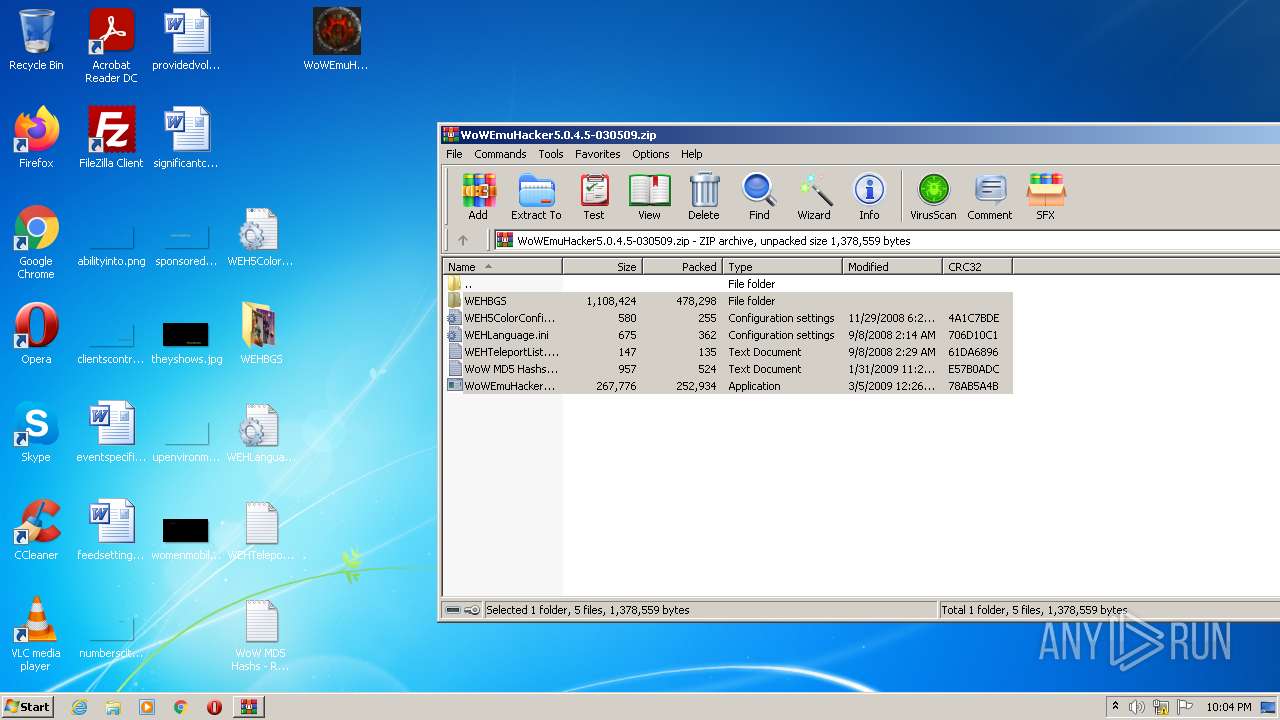Go up one folder level arrow
The width and height of the screenshot is (1280, 720).
click(463, 240)
